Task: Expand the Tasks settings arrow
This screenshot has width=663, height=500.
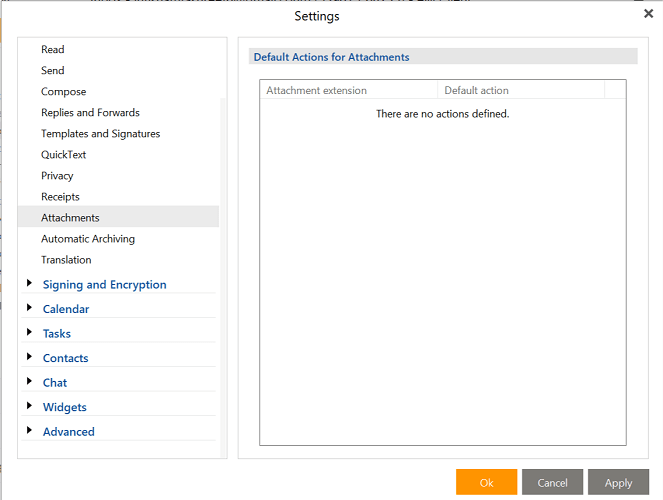Action: click(30, 333)
